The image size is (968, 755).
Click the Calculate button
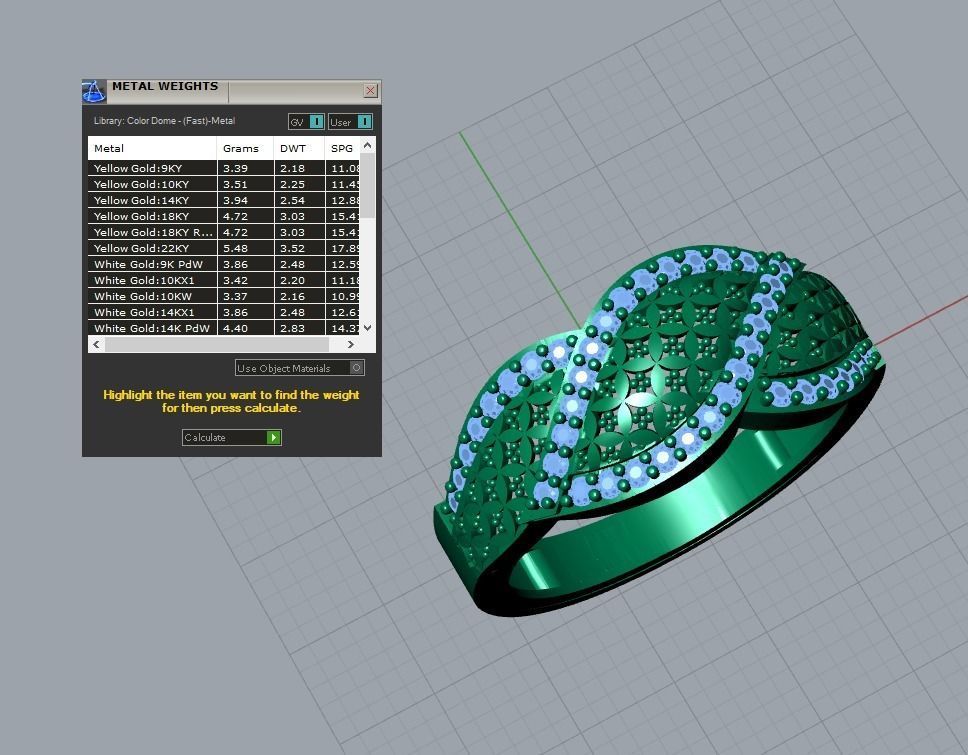(x=232, y=437)
